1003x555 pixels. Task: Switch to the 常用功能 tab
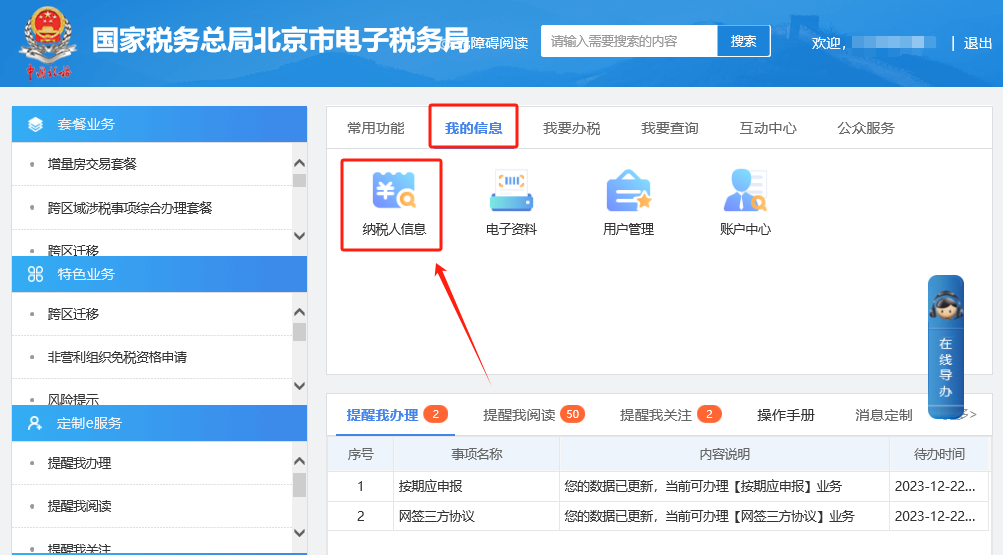375,128
